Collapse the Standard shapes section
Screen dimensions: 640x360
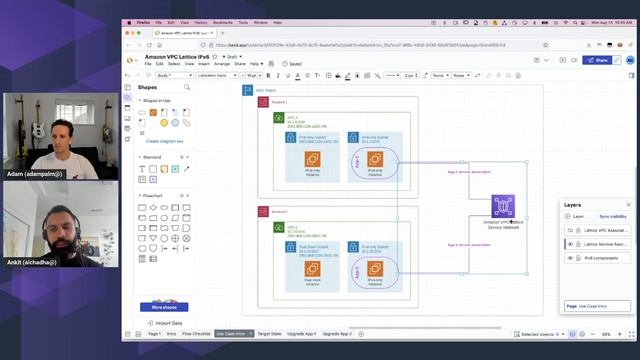(x=140, y=157)
